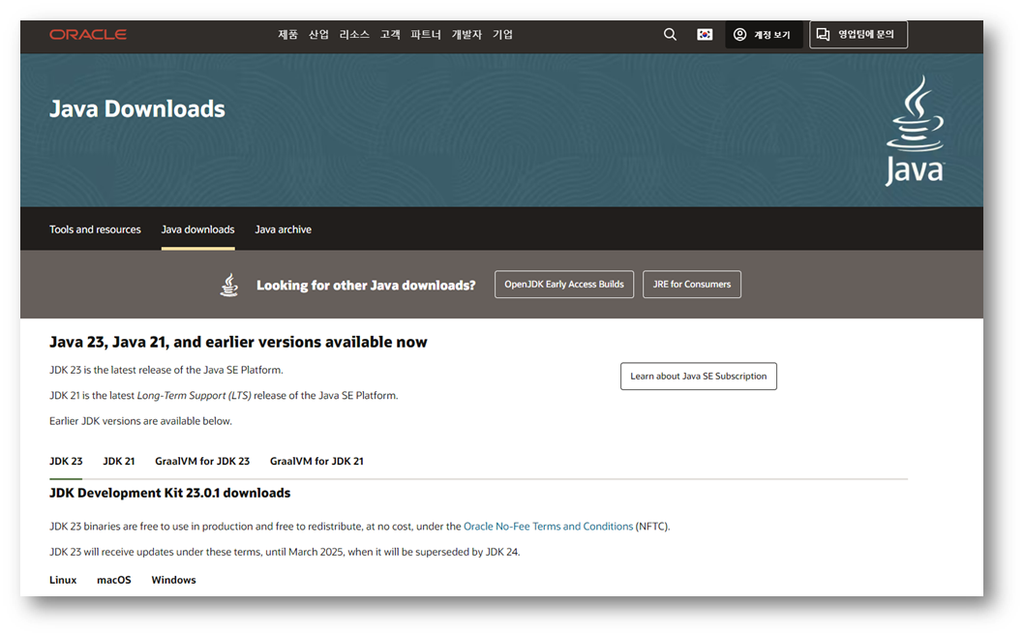
Task: Open the 파트너 menu
Action: click(x=426, y=35)
